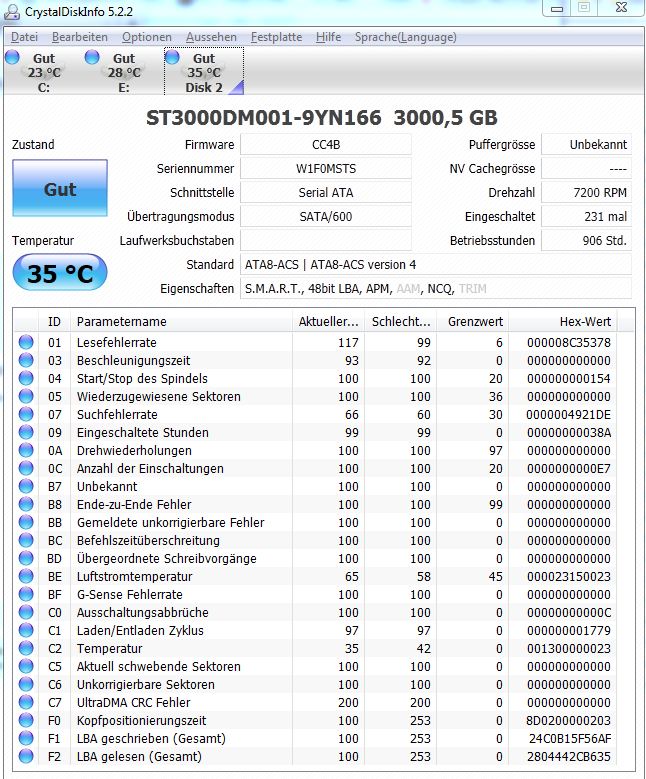Sort by the Parametername column header
646x779 pixels.
coord(181,321)
